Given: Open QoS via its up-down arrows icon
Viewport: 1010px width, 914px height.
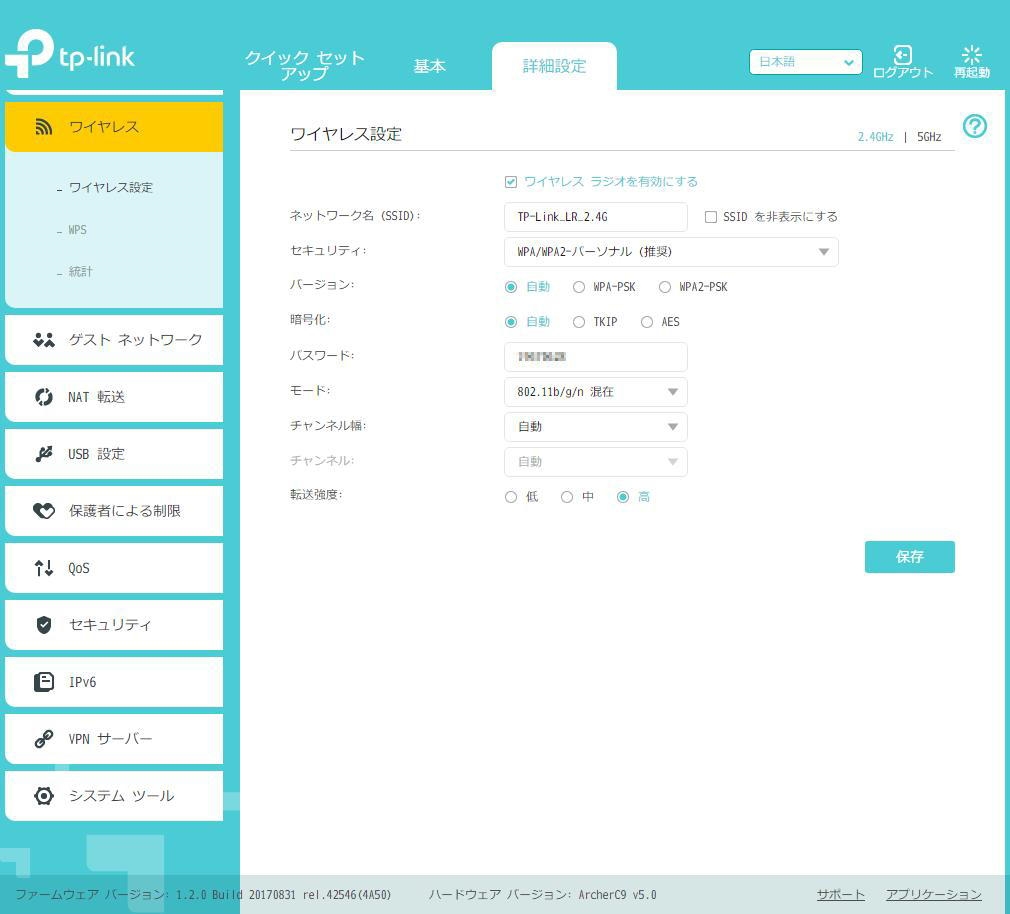Looking at the screenshot, I should (44, 568).
